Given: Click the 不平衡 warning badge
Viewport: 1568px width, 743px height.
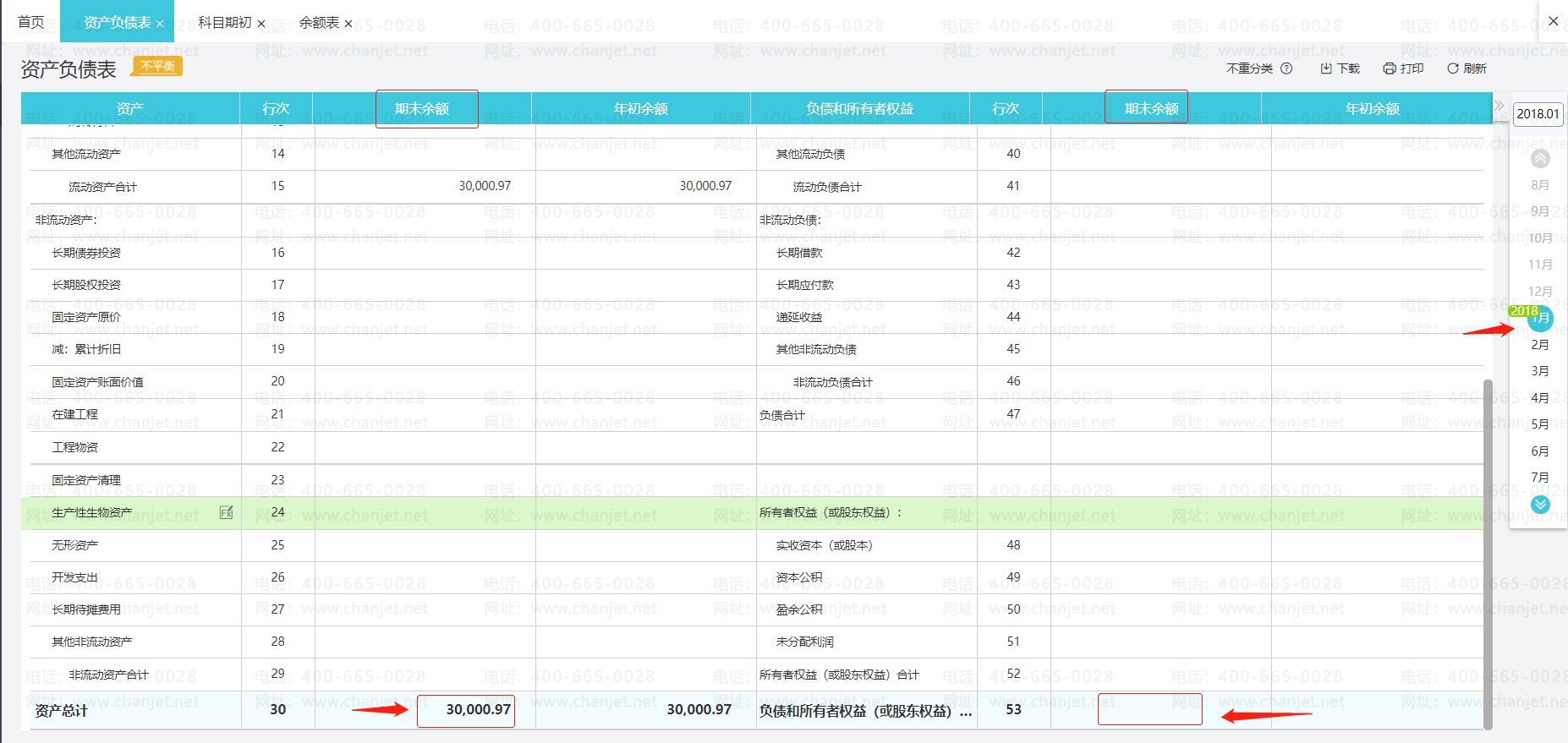Looking at the screenshot, I should coord(158,66).
